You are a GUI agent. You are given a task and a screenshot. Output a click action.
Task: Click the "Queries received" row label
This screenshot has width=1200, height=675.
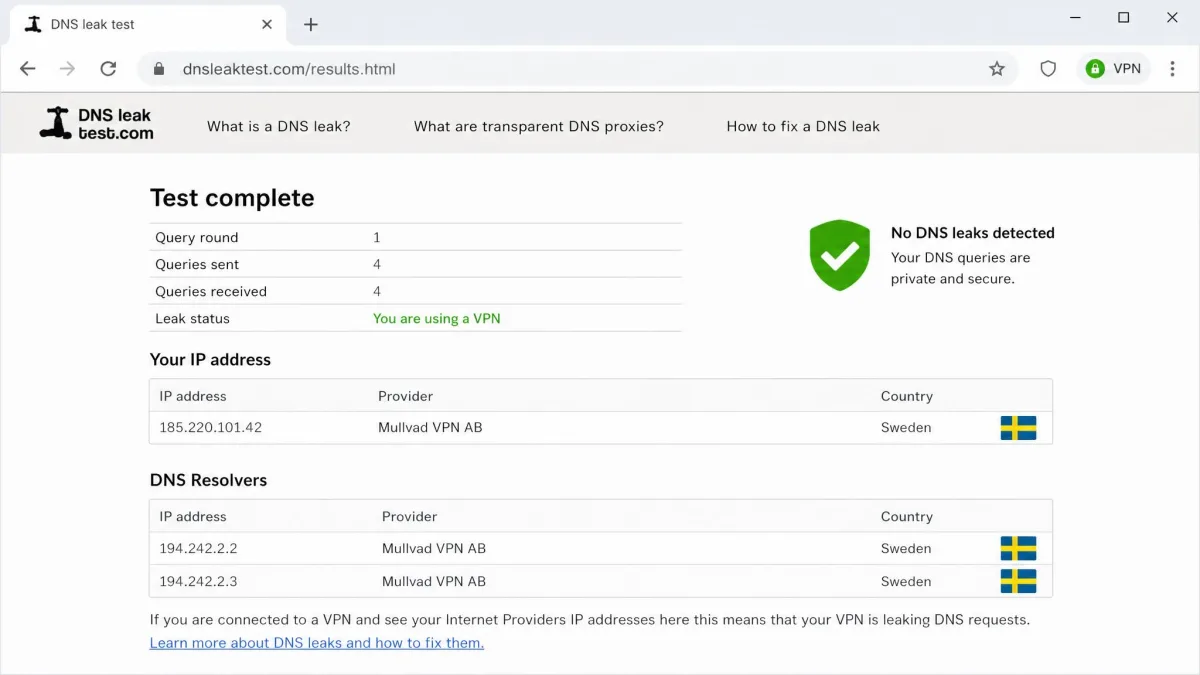pyautogui.click(x=211, y=291)
